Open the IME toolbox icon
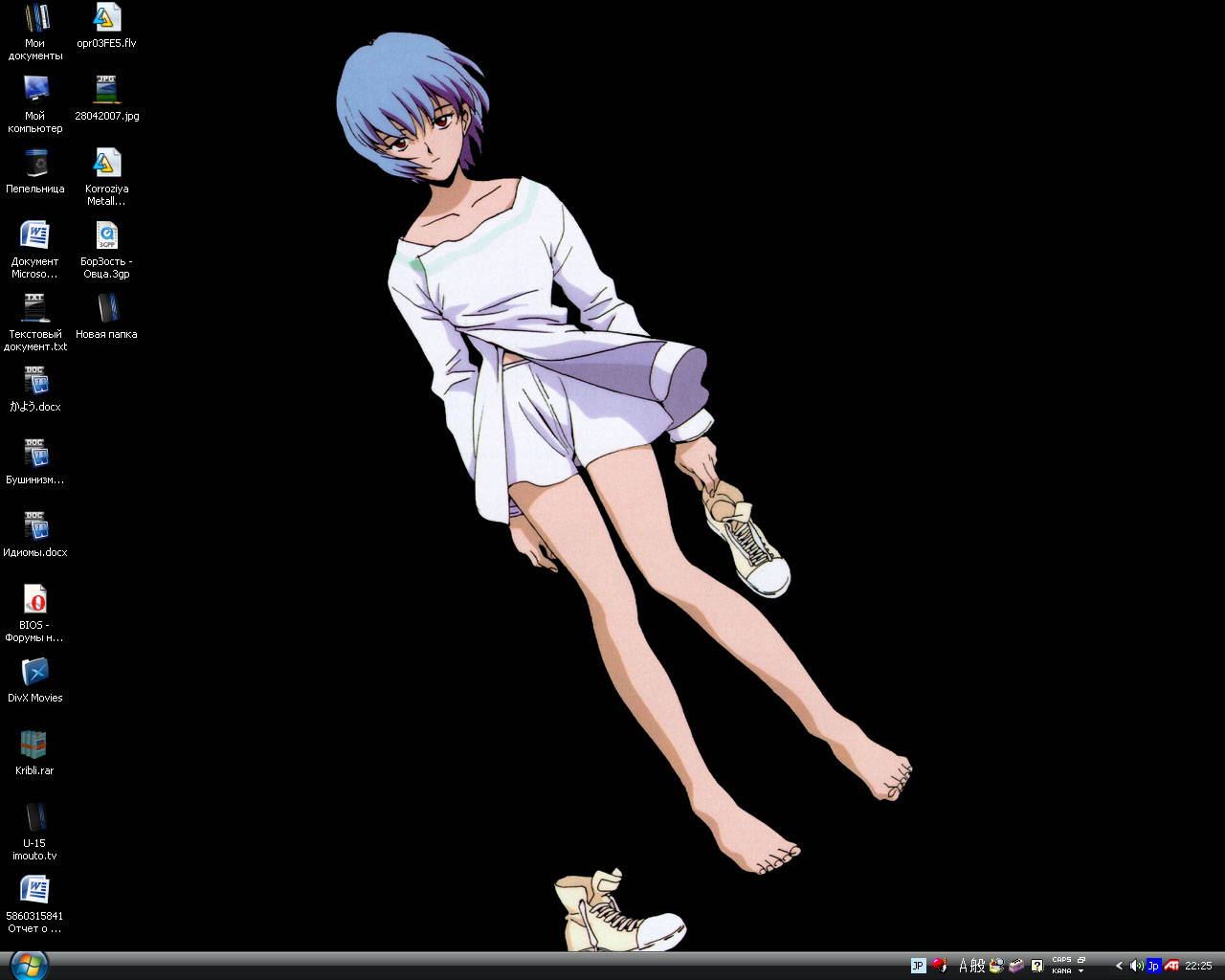The height and width of the screenshot is (980, 1225). [1016, 966]
